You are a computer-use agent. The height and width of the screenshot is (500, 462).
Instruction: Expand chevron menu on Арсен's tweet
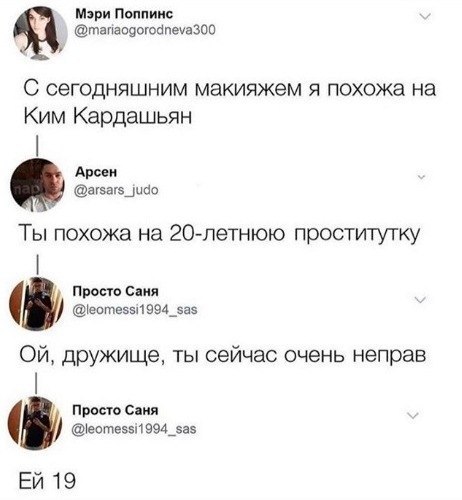[x=421, y=177]
